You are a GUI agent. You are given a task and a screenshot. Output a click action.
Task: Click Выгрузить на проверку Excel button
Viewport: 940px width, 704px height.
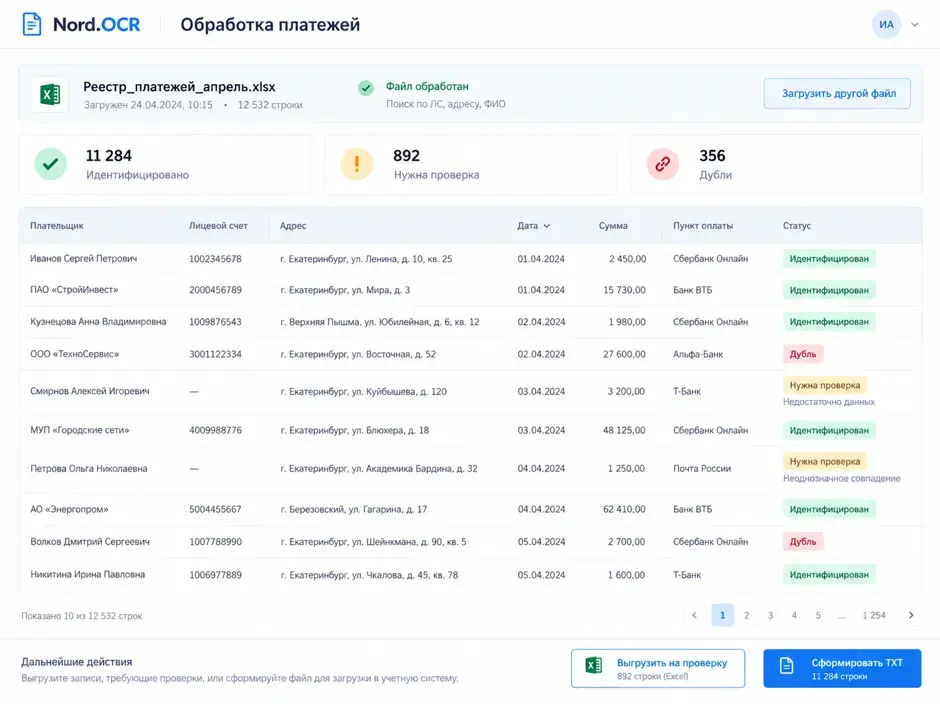[658, 669]
